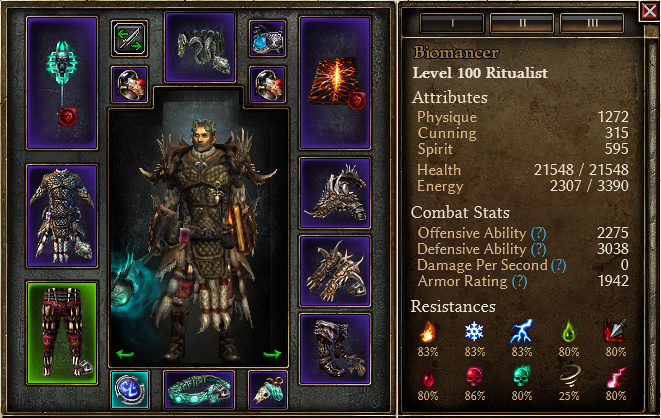Select the clawed gloves slot
Viewport: 661px width, 418px height.
(x=335, y=271)
